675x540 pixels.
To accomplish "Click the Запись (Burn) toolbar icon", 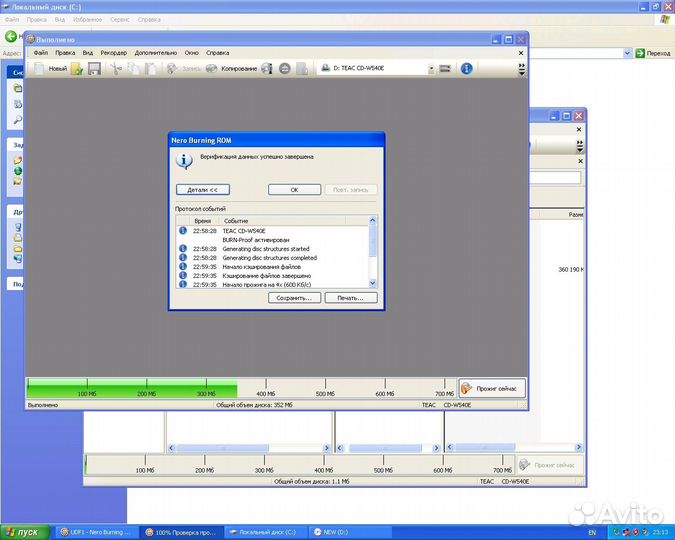I will tap(184, 69).
